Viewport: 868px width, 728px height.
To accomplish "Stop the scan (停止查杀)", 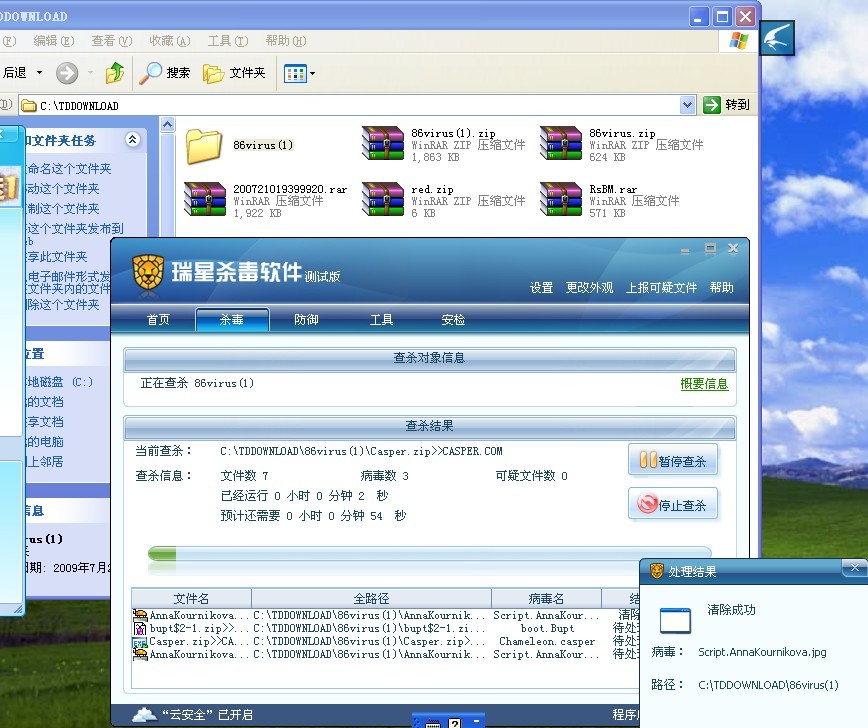I will (x=673, y=504).
